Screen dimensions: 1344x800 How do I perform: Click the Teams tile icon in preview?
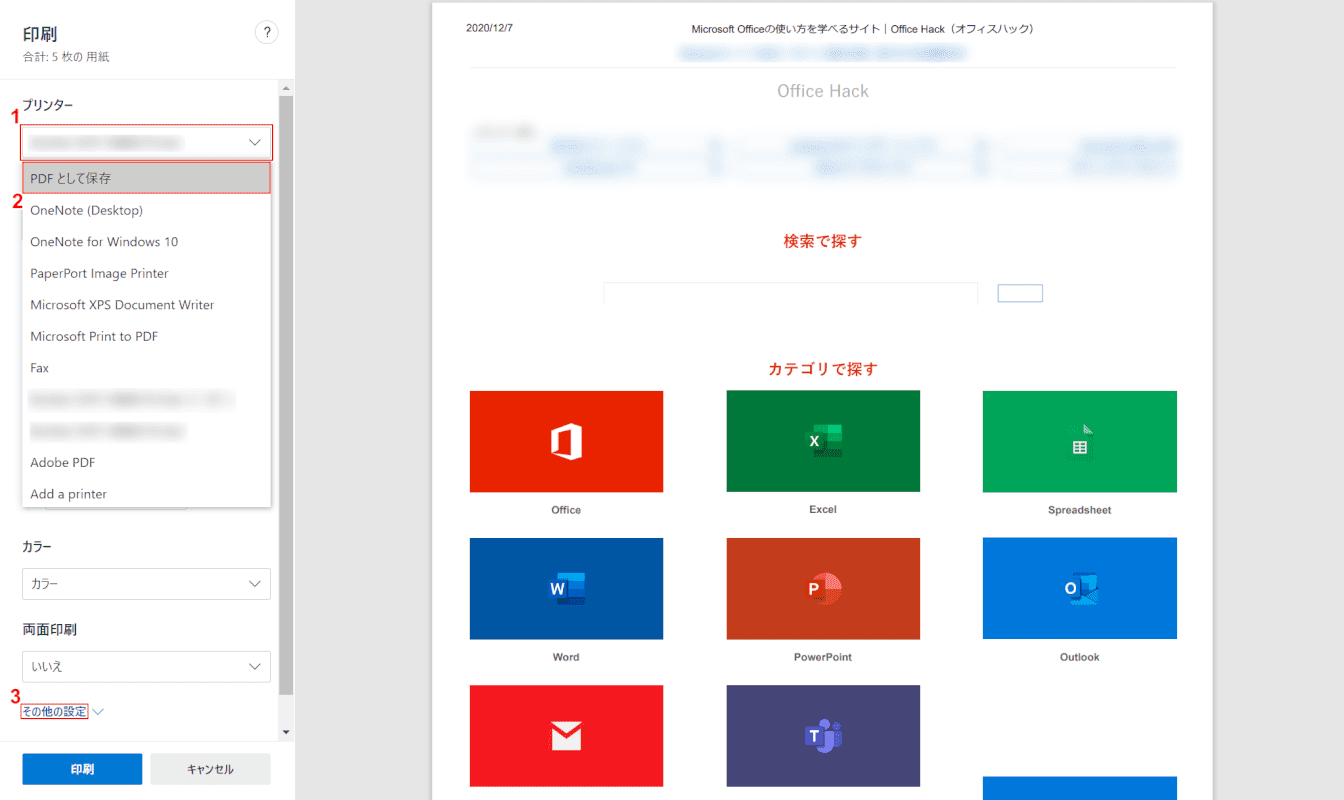(823, 736)
